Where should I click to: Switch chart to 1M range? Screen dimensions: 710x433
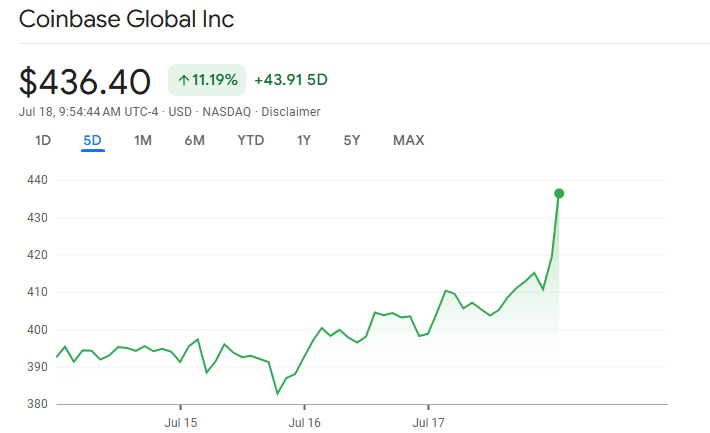143,140
